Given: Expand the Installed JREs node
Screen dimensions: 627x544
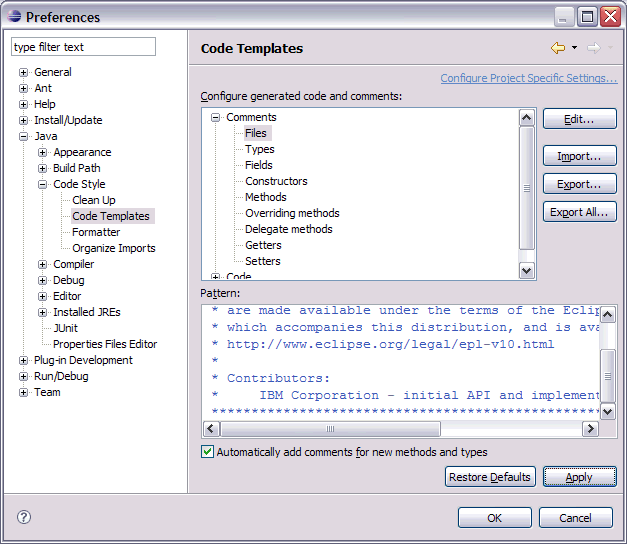Looking at the screenshot, I should pos(42,312).
